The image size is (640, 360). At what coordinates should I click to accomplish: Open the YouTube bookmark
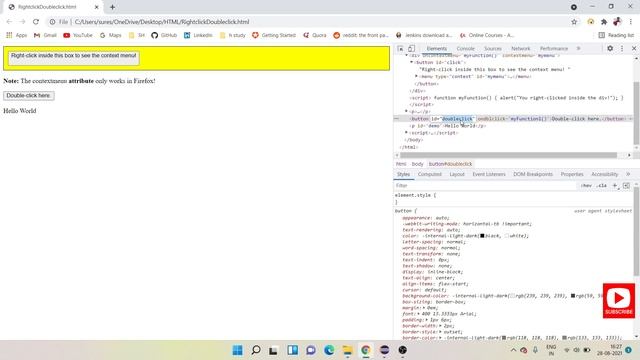click(78, 35)
